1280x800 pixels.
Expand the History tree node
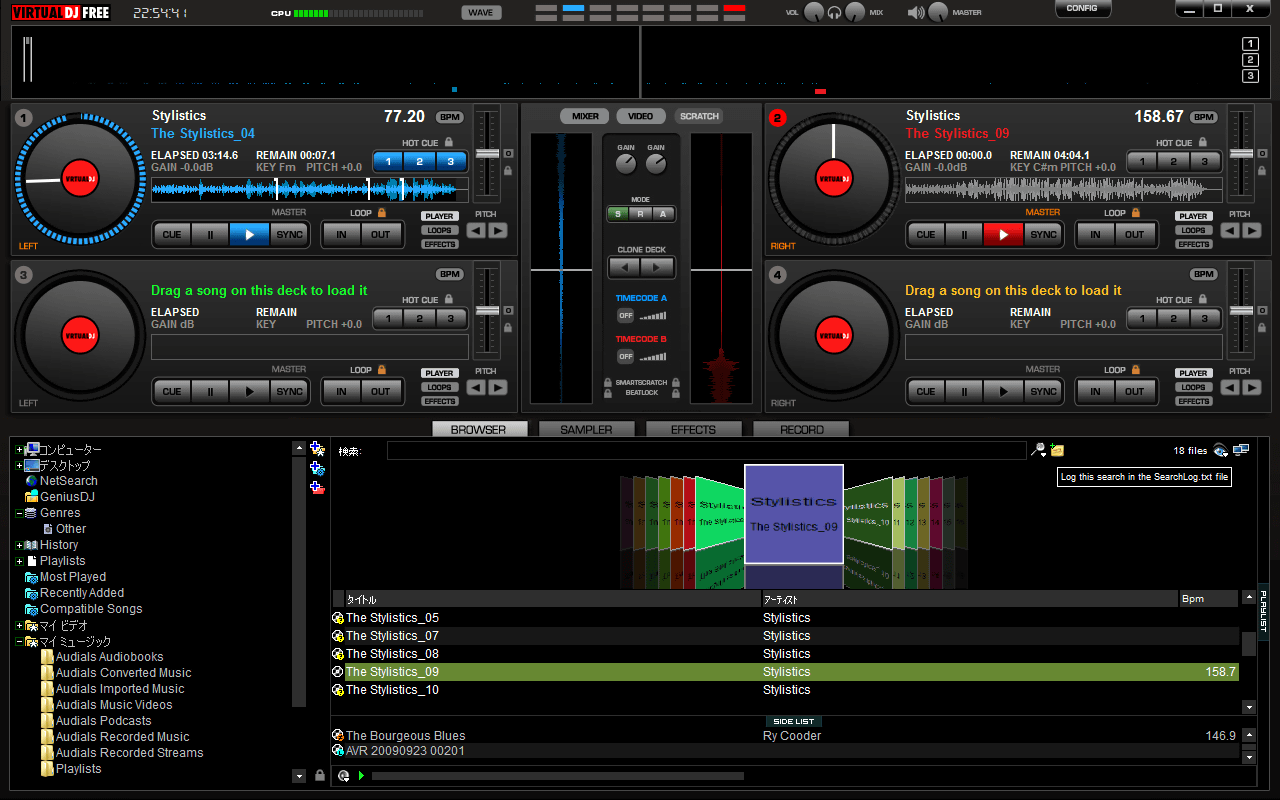pyautogui.click(x=19, y=545)
